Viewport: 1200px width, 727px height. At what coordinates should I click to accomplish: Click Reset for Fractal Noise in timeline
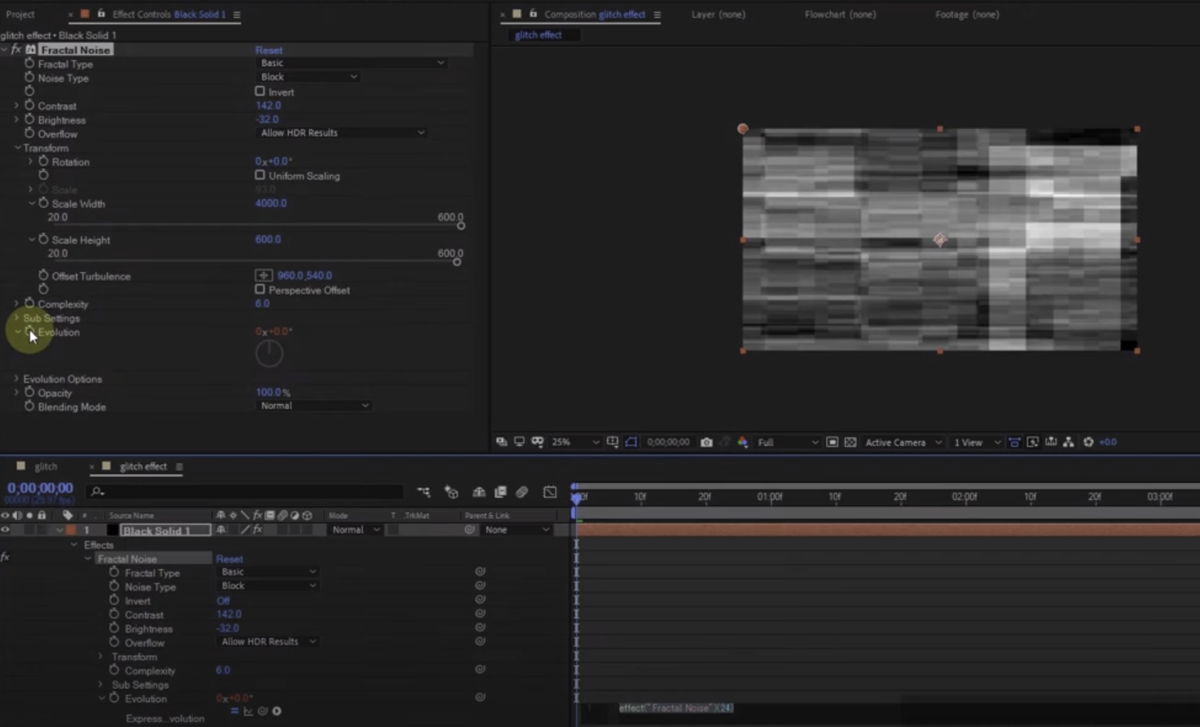[229, 559]
